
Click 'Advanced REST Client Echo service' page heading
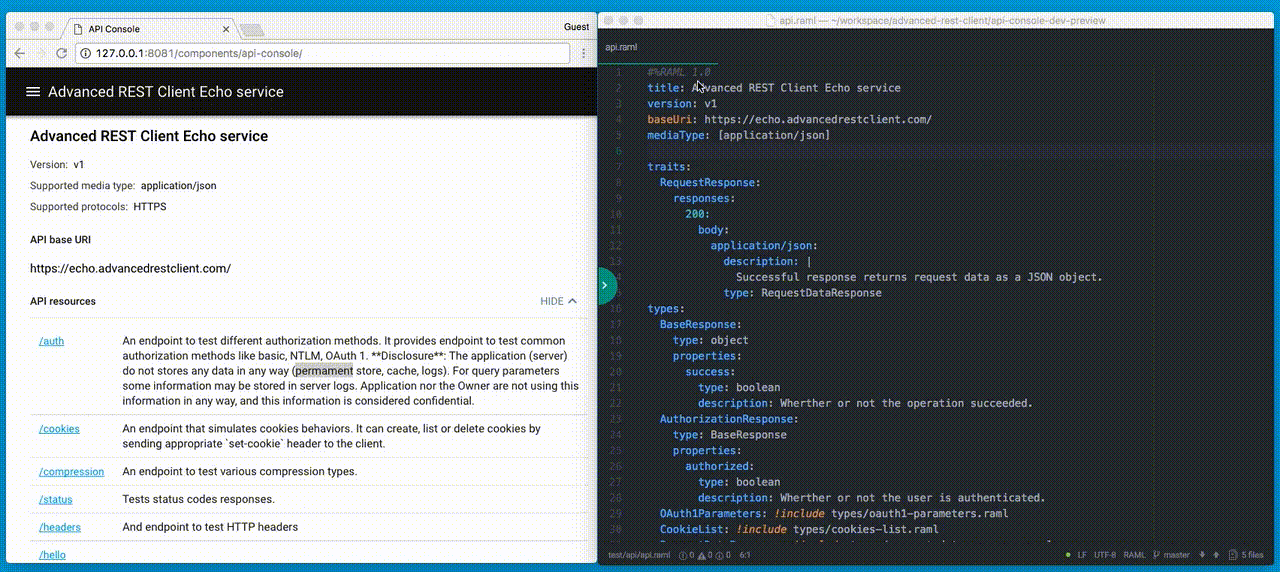click(149, 136)
